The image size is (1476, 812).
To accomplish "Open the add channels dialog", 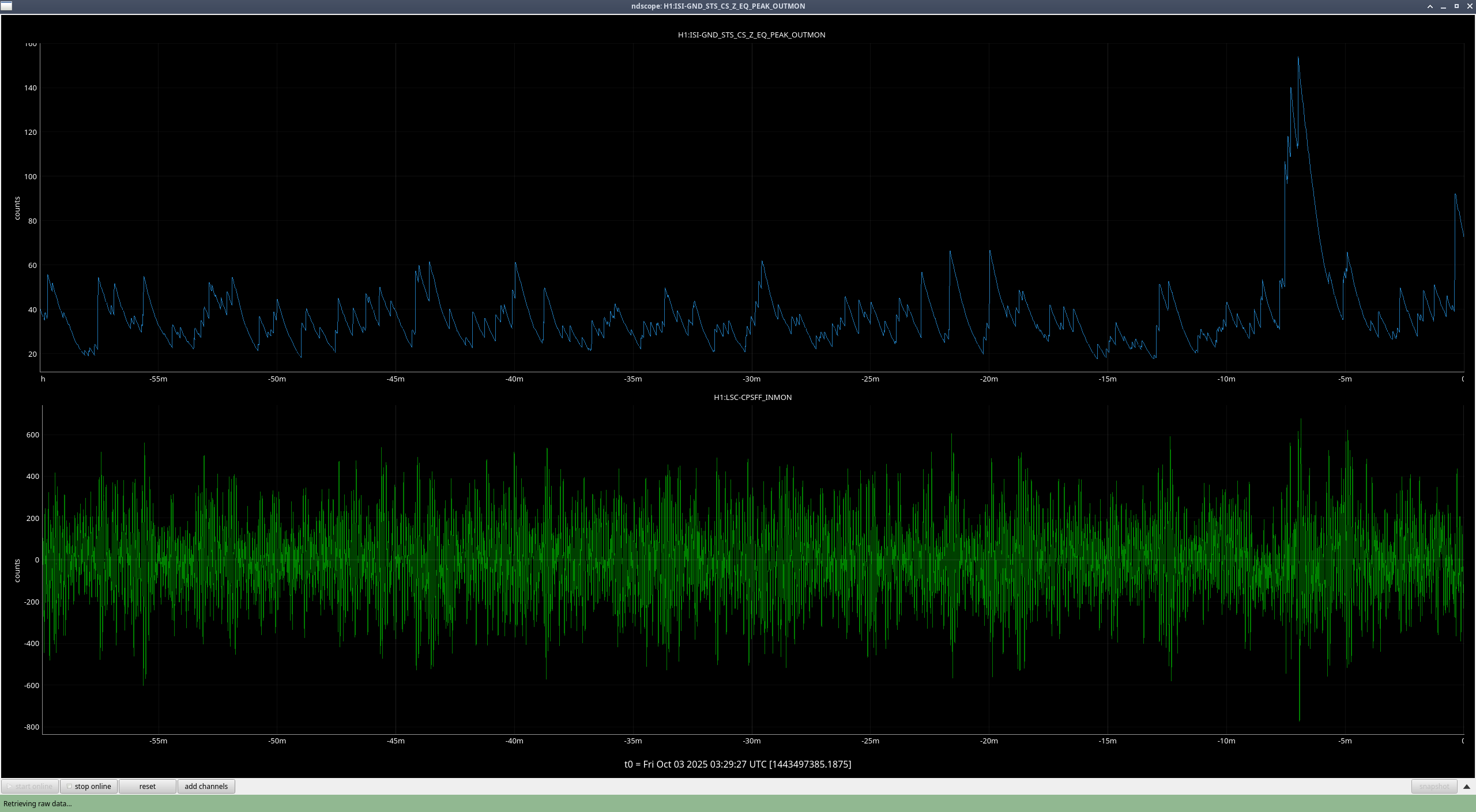I will (x=206, y=786).
